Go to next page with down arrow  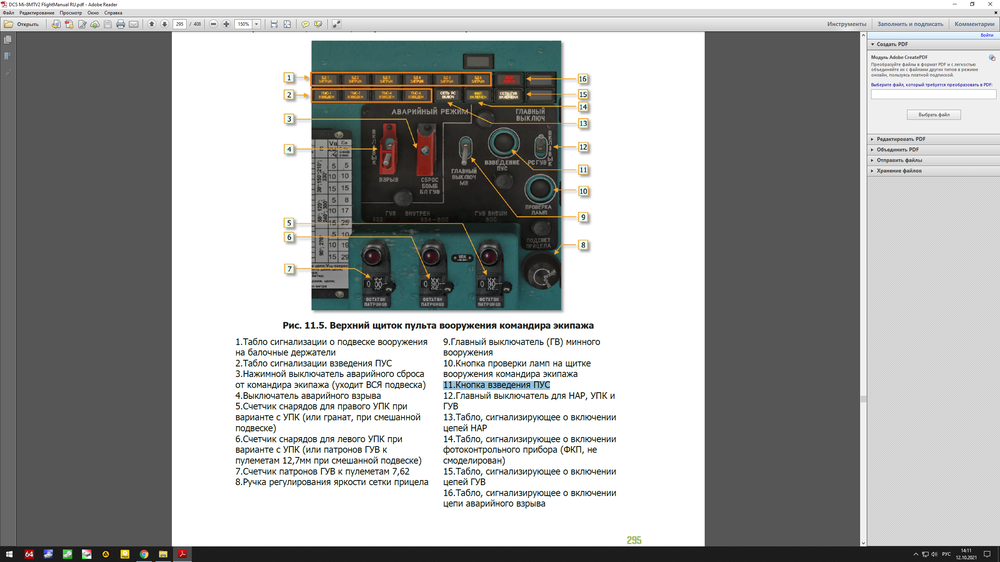click(165, 24)
